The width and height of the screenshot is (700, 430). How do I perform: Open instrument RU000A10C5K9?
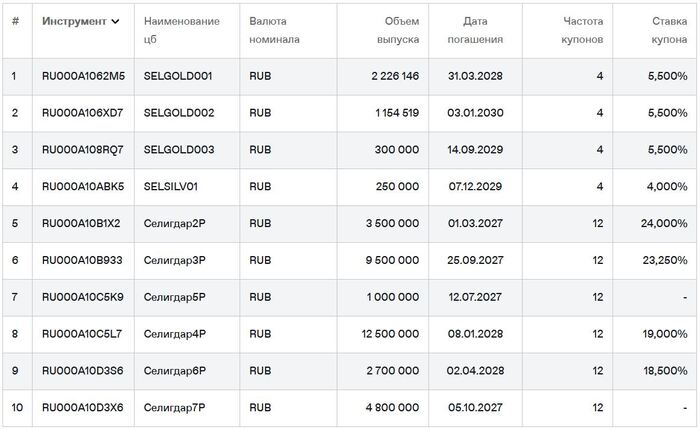[82, 297]
